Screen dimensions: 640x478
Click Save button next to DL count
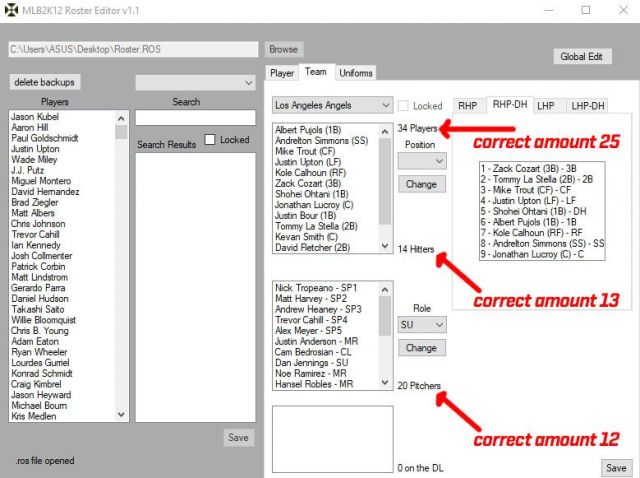click(616, 468)
